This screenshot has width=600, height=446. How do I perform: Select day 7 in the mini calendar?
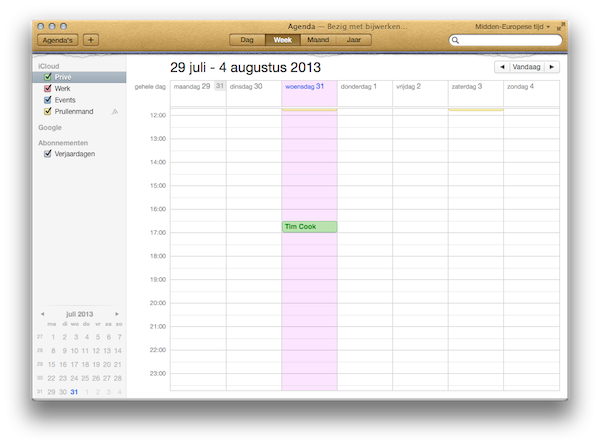pos(119,337)
